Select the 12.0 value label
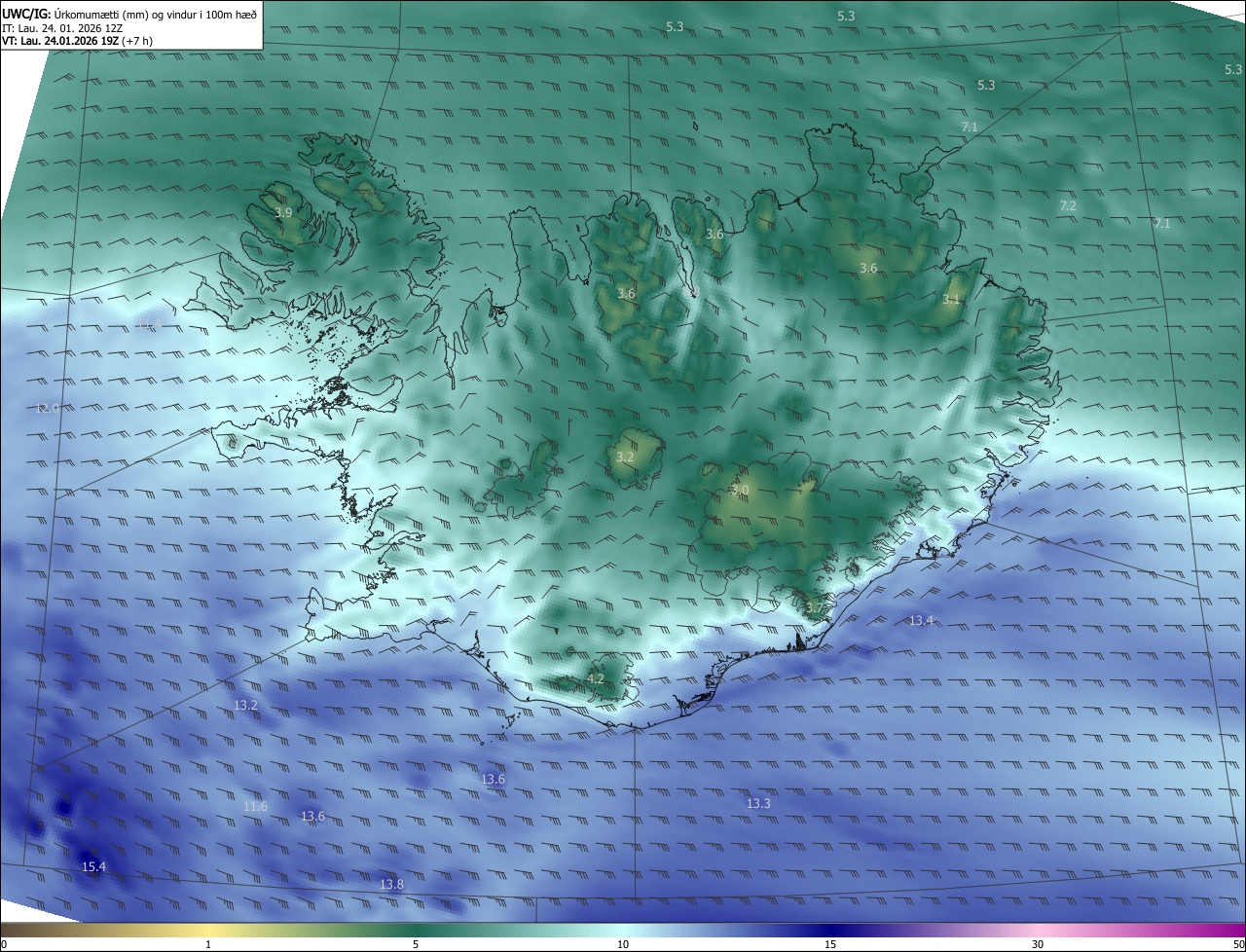This screenshot has width=1246, height=952. [x=47, y=408]
